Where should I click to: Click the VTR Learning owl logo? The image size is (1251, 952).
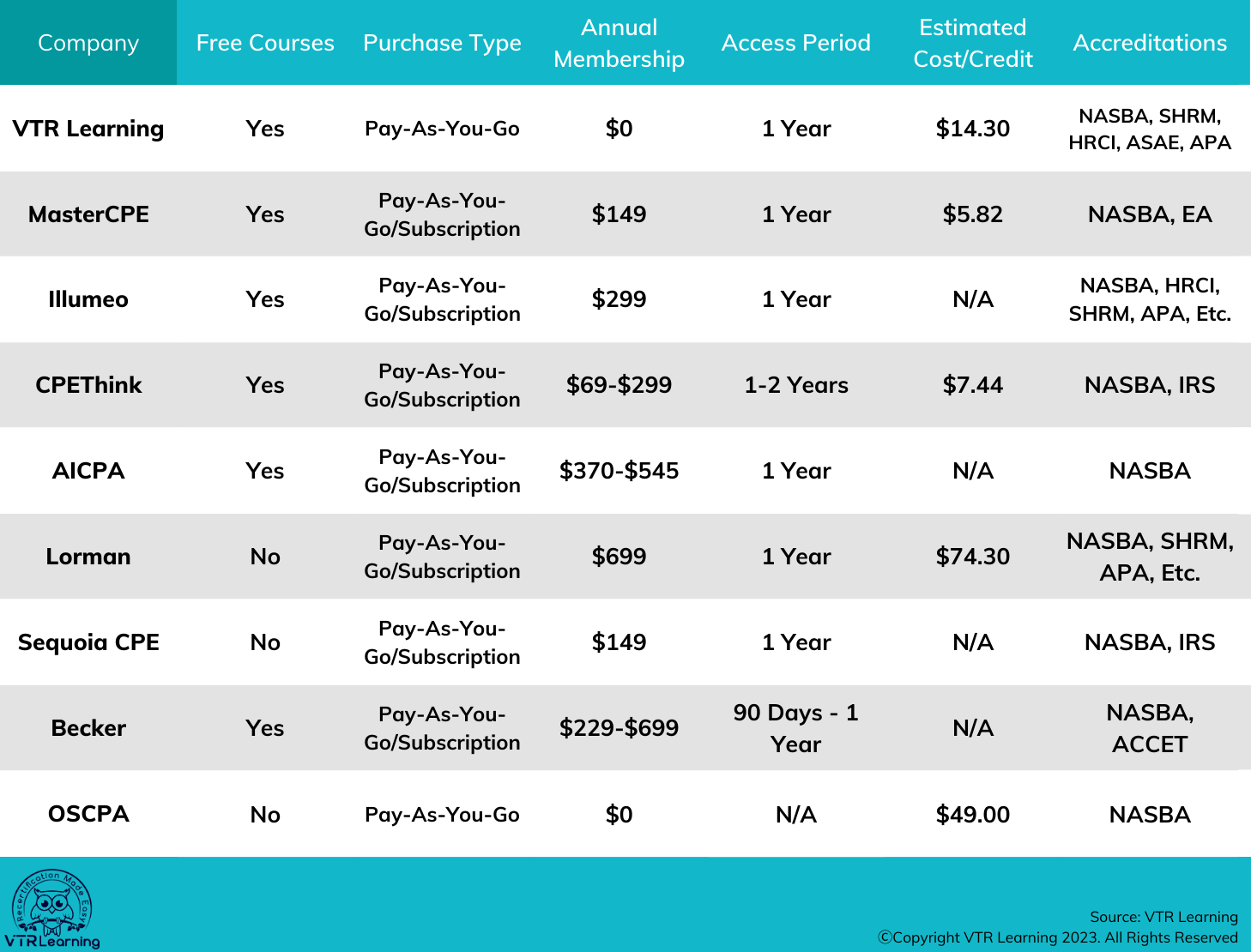pyautogui.click(x=51, y=909)
